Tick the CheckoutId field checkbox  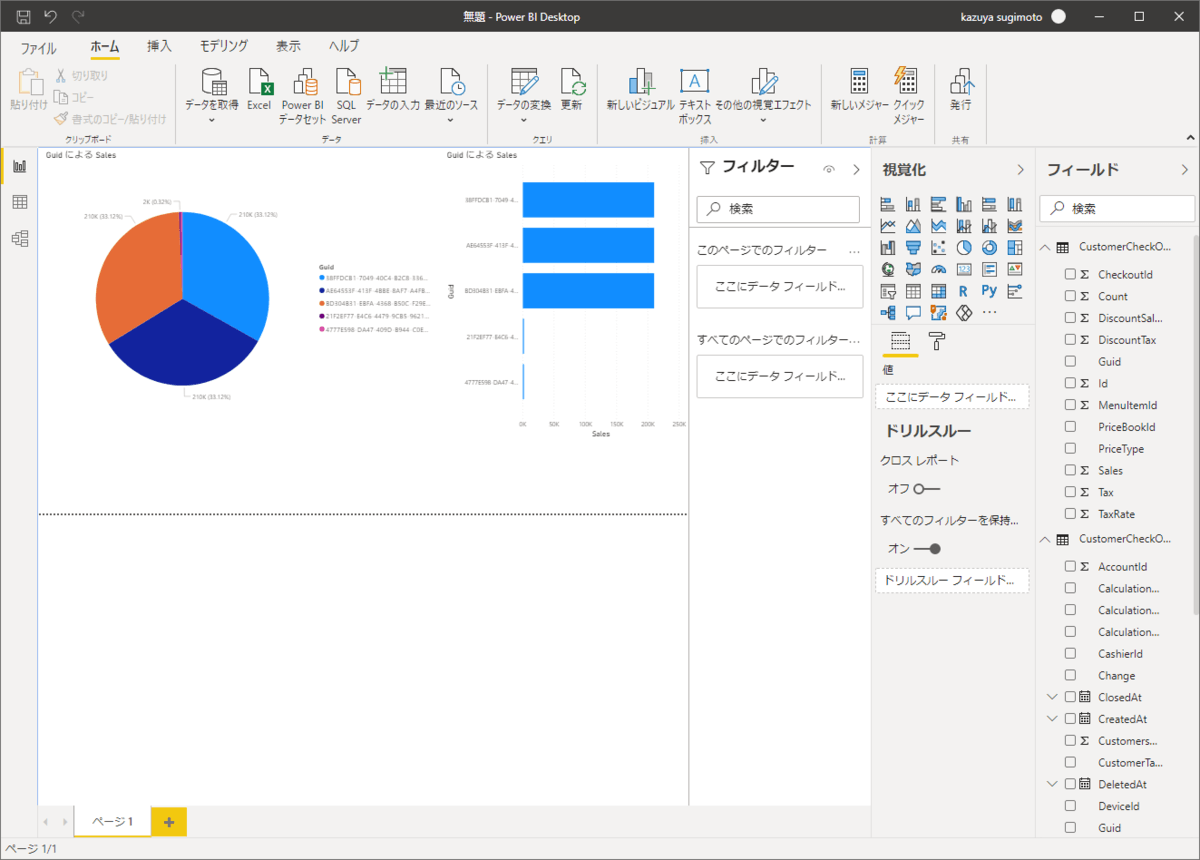click(x=1070, y=274)
